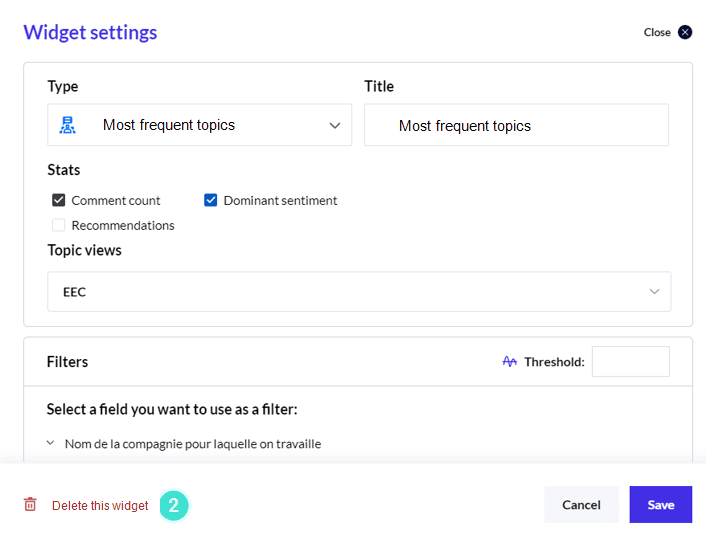This screenshot has width=706, height=535.
Task: Click the Close X icon
Action: click(685, 32)
